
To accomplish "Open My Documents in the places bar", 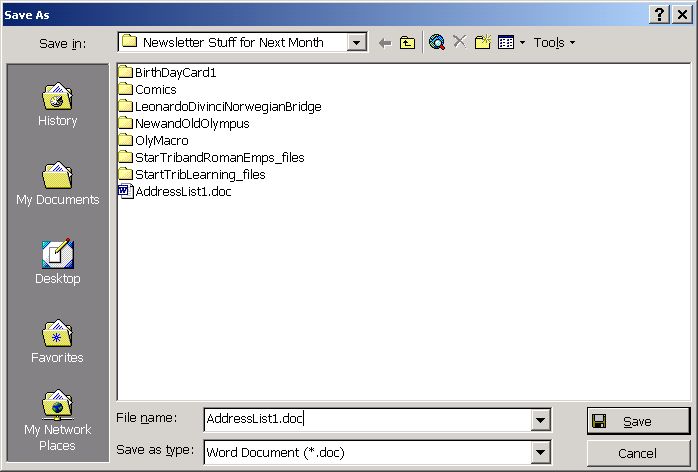I will [x=57, y=185].
